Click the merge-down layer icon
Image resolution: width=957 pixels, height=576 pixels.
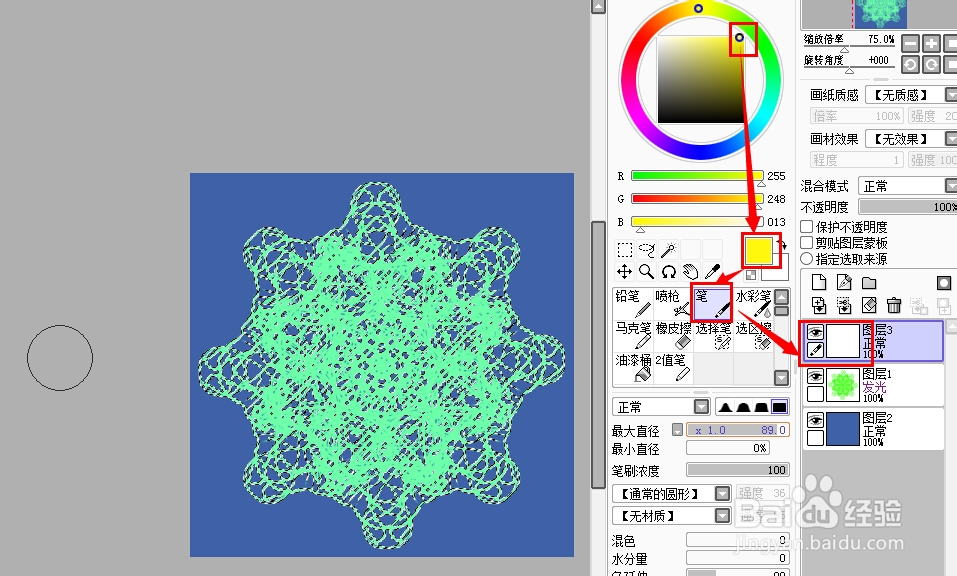click(844, 304)
